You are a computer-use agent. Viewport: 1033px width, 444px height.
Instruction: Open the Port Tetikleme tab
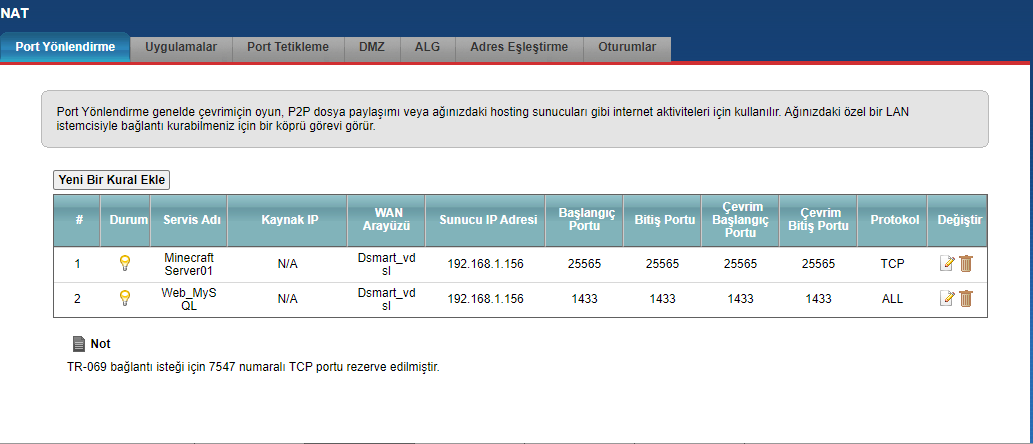[x=288, y=47]
